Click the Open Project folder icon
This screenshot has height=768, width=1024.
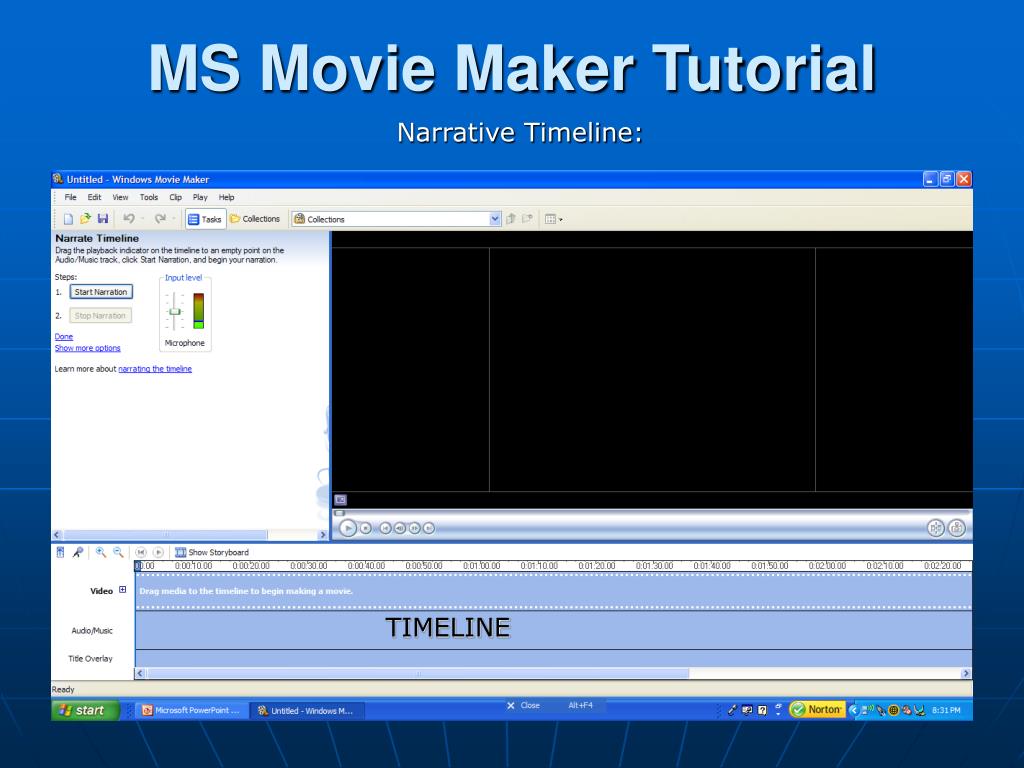(85, 219)
